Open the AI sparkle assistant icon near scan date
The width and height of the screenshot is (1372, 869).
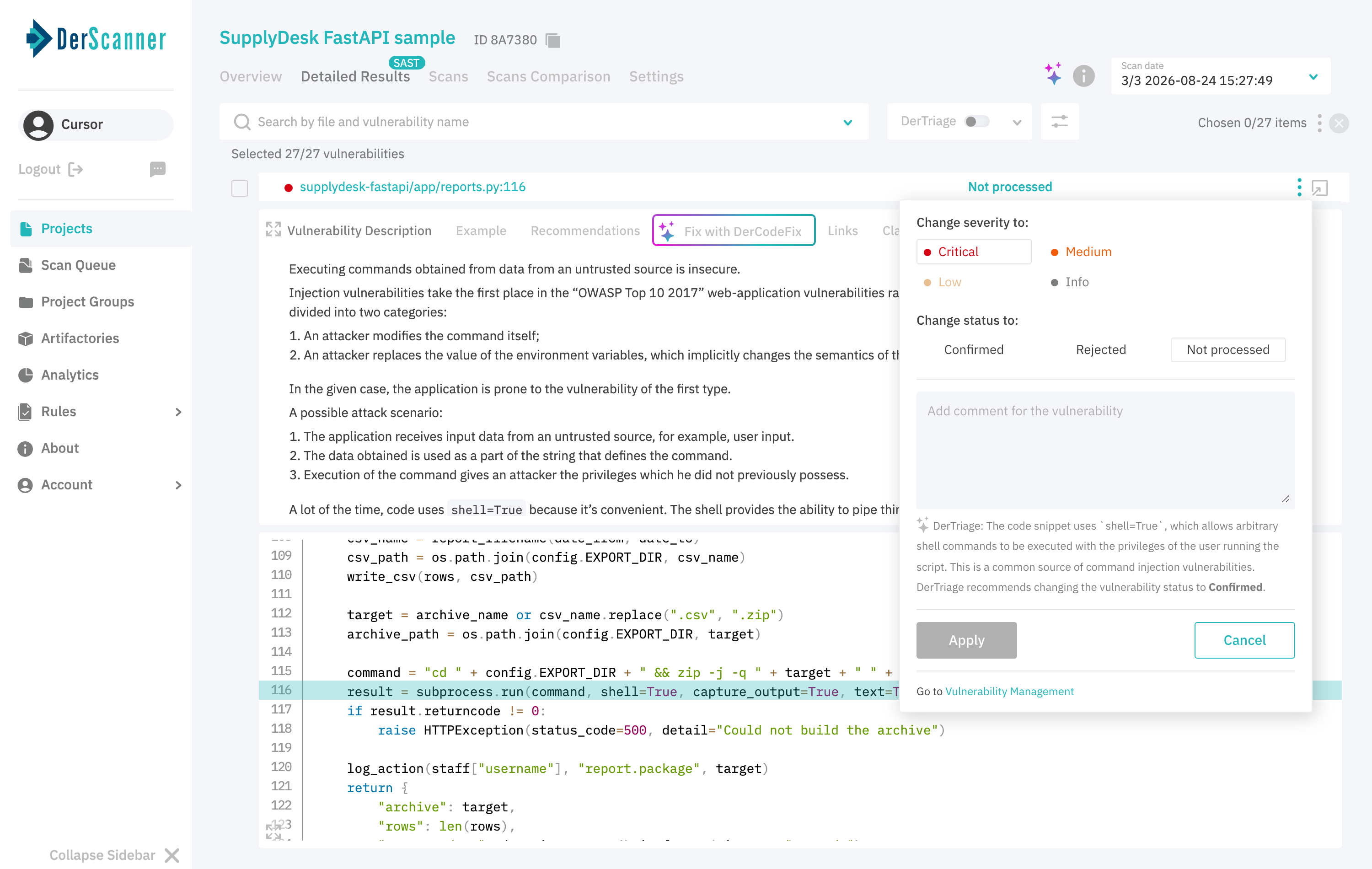coord(1053,75)
